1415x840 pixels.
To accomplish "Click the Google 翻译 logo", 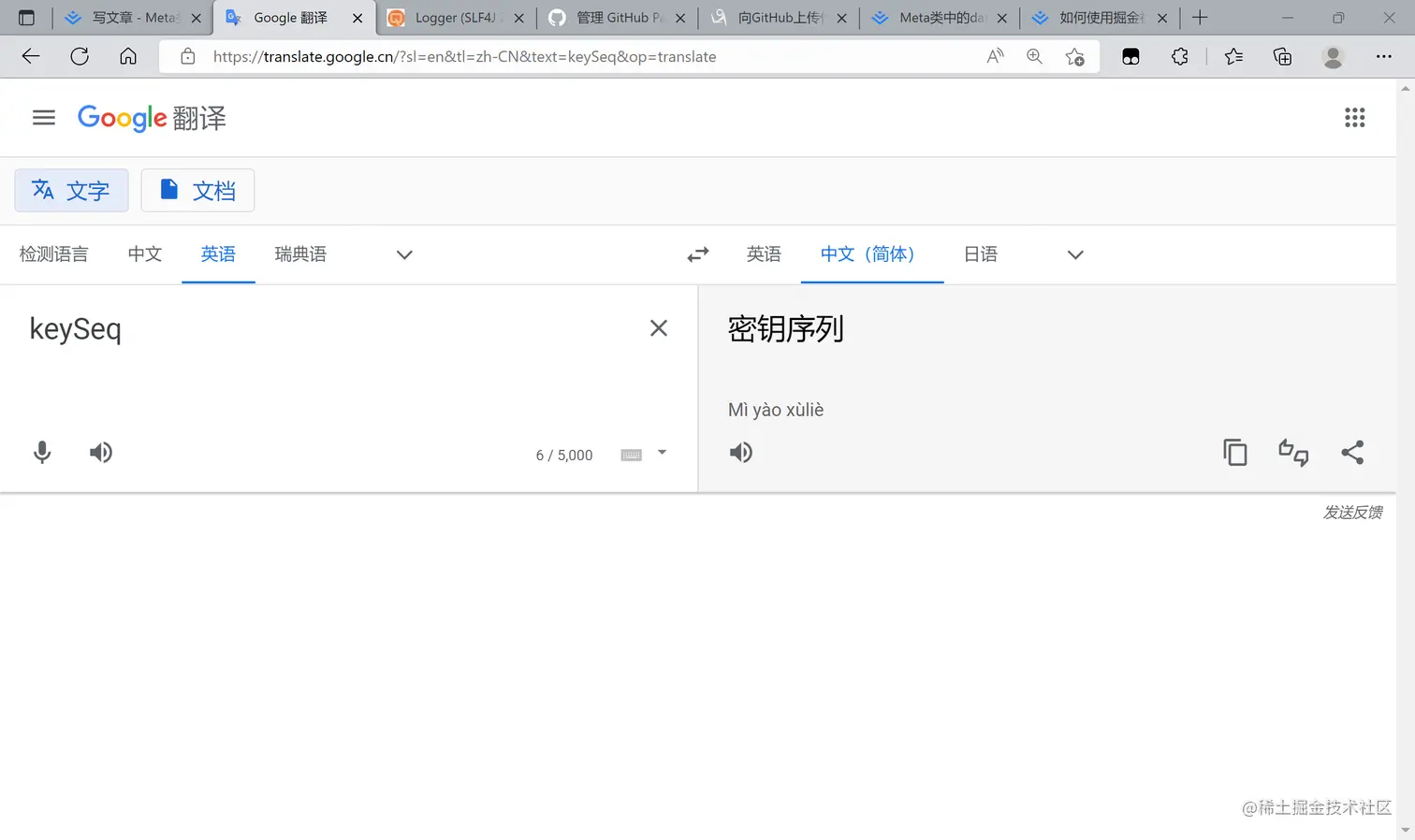I will click(152, 118).
